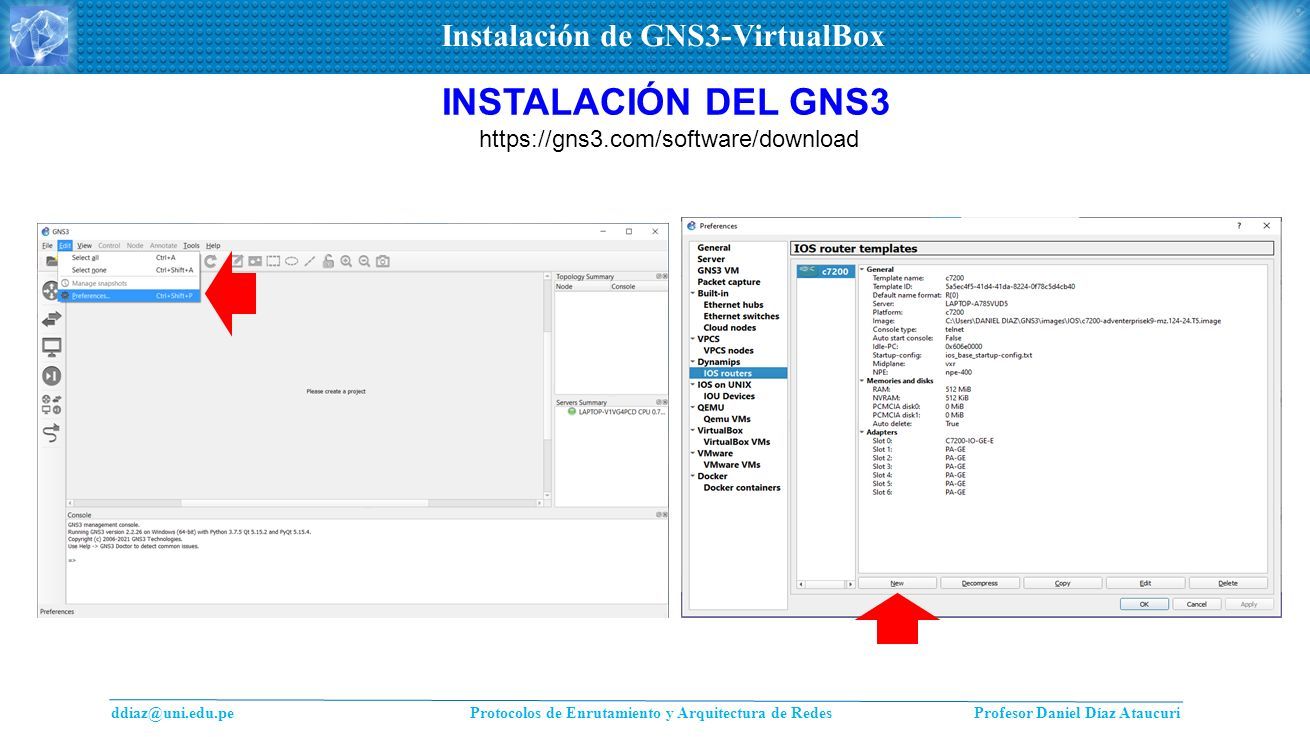This screenshot has height=737, width=1310.
Task: Click the Take a screenshot camera icon
Action: 382,261
